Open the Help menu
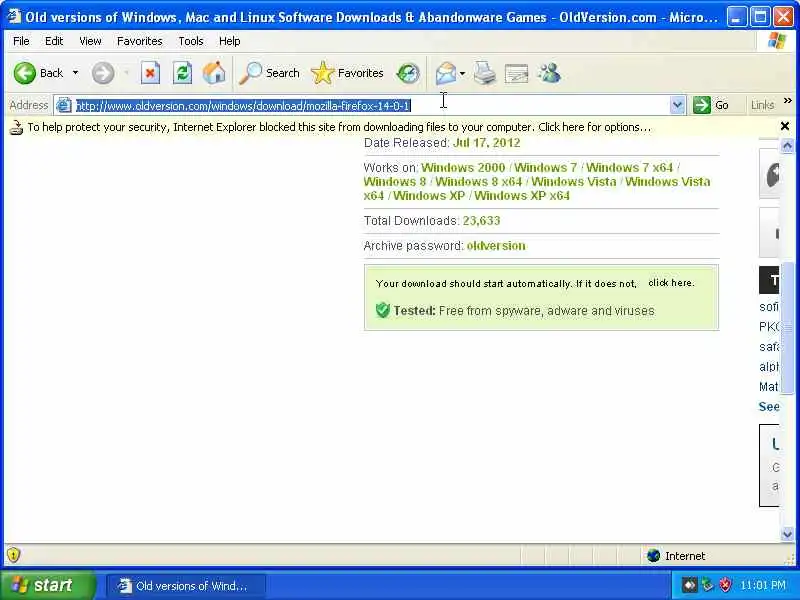Screen dimensions: 800x600 229,41
